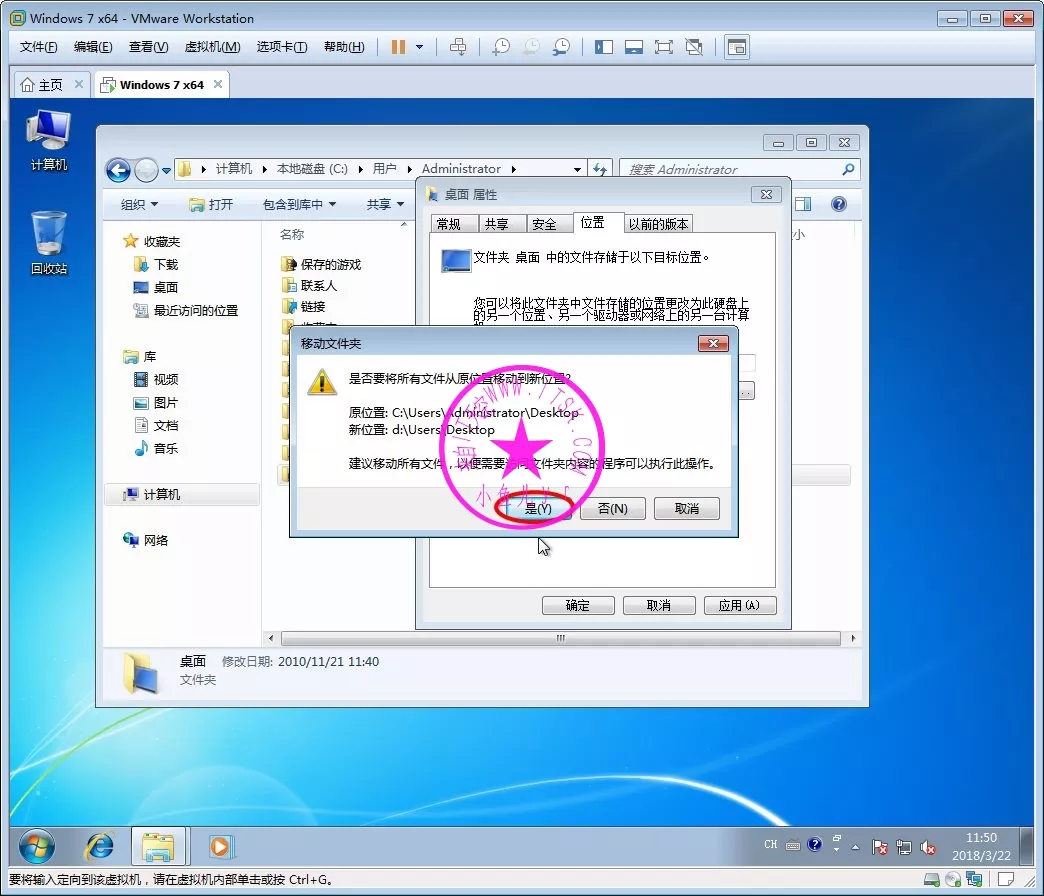Viewport: 1044px width, 896px height.
Task: Click 否(N) in the move folder dialog
Action: 612,508
